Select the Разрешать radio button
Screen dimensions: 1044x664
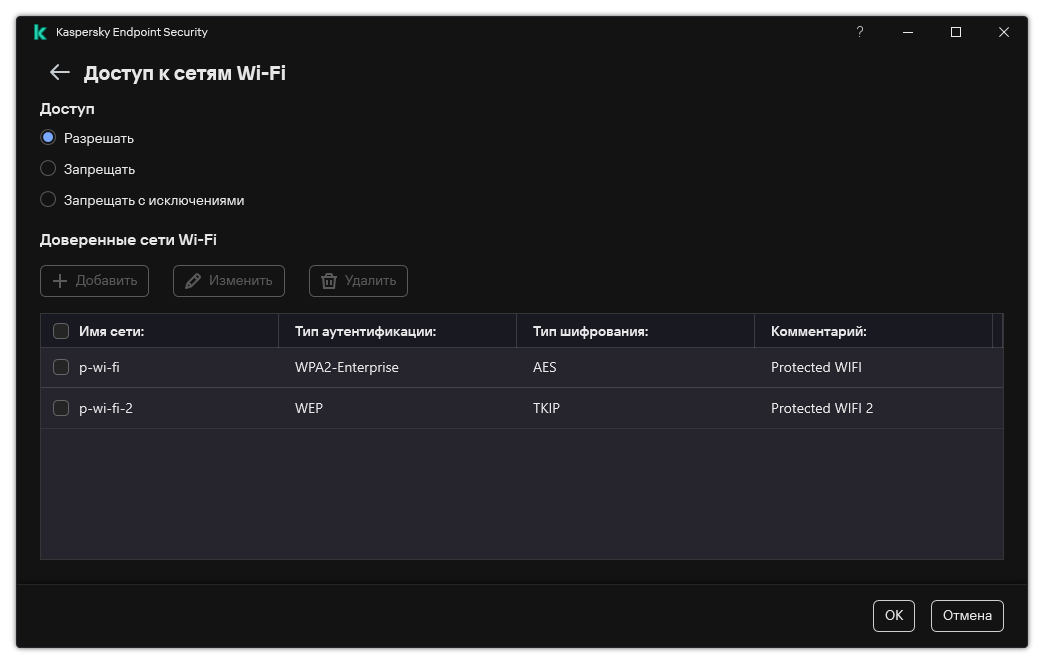(x=48, y=138)
